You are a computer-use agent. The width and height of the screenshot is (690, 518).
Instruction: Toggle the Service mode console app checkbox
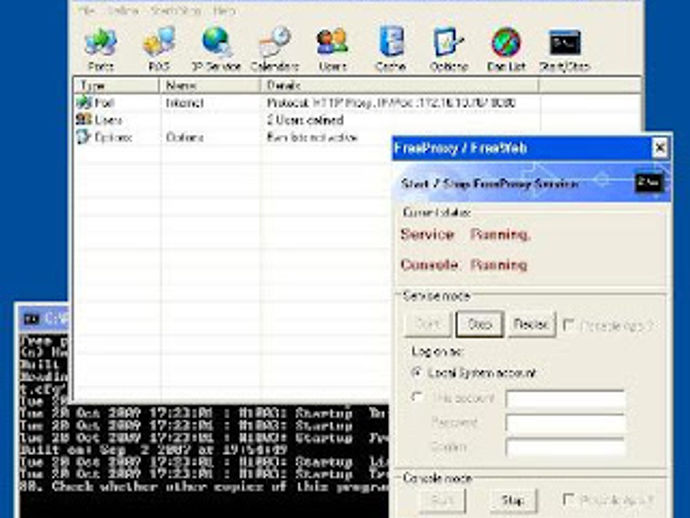[x=569, y=325]
